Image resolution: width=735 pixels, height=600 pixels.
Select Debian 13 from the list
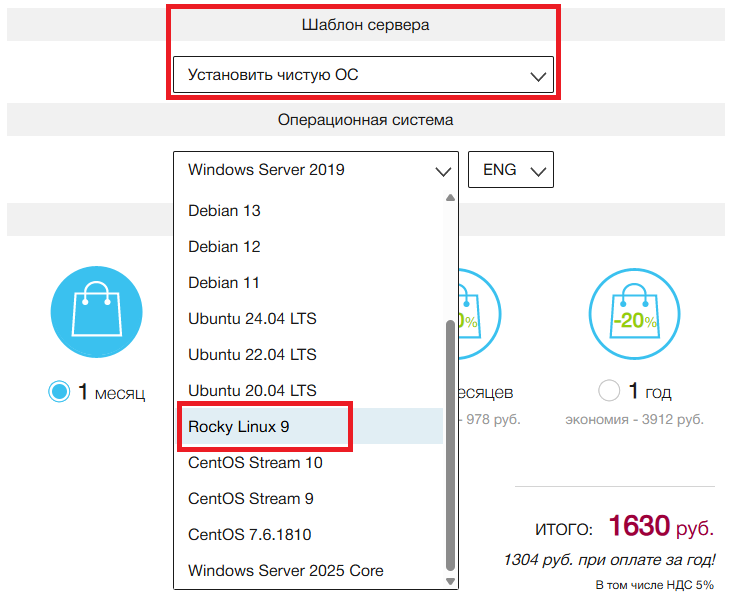[x=308, y=210]
